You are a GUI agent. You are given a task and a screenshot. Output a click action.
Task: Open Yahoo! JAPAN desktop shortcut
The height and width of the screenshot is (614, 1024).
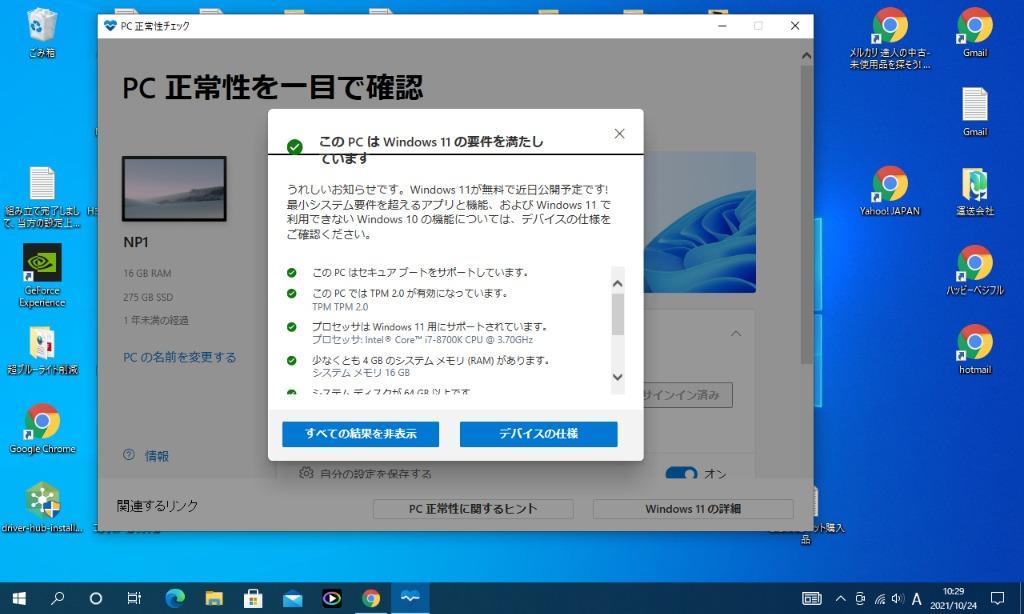(x=889, y=191)
